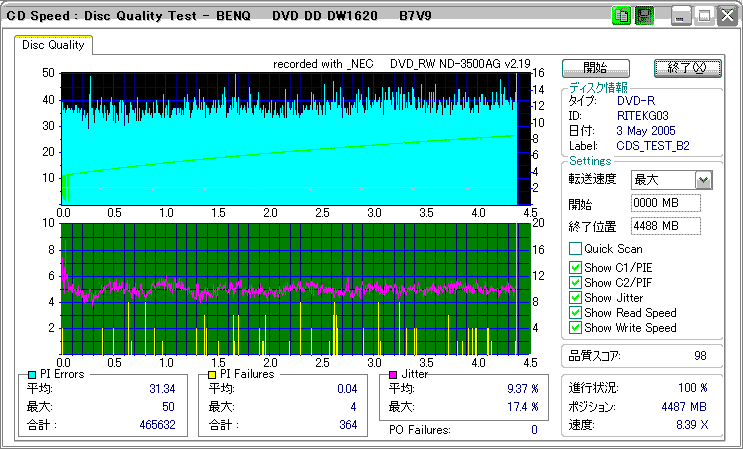Uncheck Show Write Speed option
The height and width of the screenshot is (449, 743).
pos(575,328)
